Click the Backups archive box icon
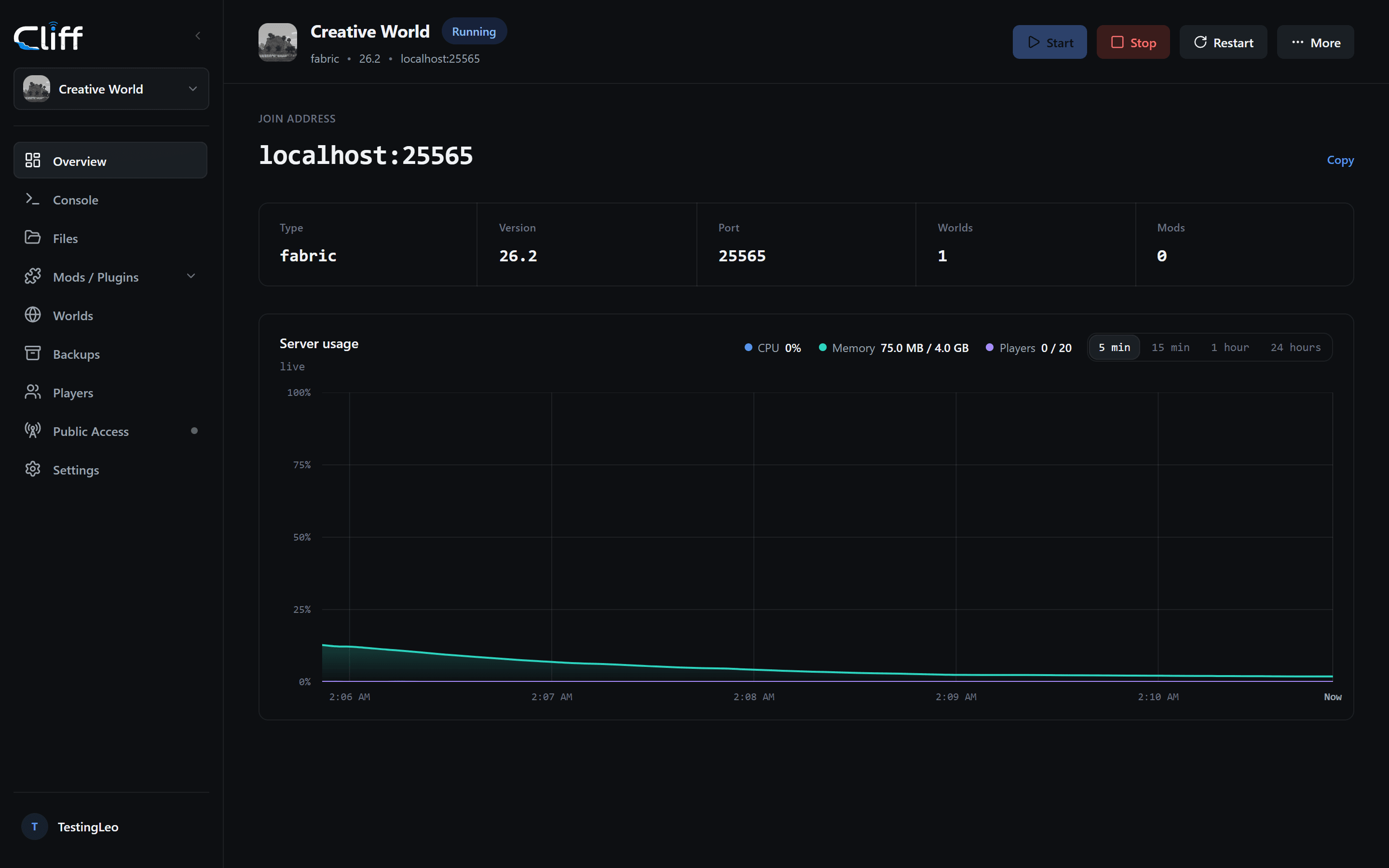The image size is (1389, 868). [33, 353]
